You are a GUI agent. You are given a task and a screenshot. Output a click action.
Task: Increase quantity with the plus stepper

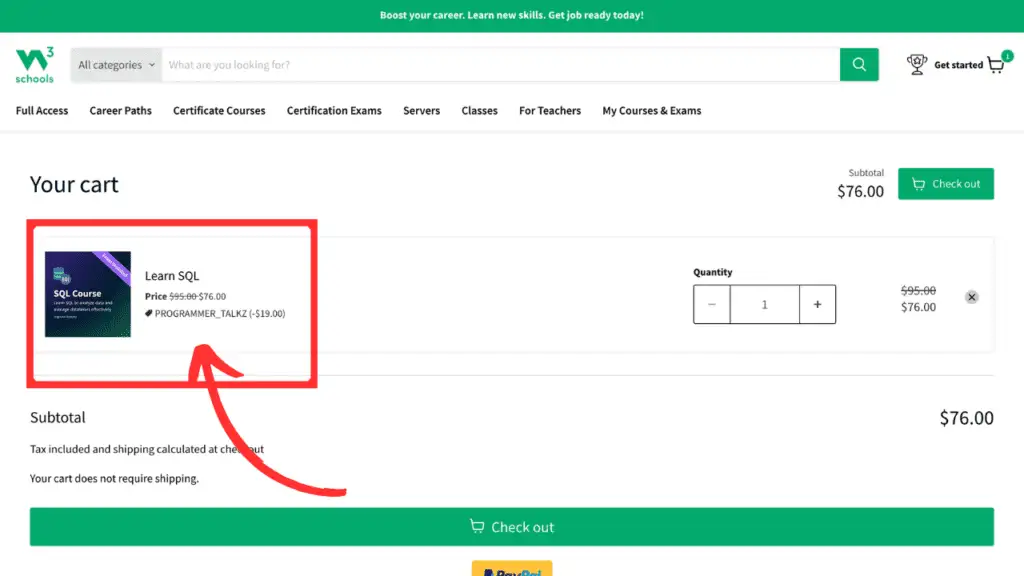817,304
